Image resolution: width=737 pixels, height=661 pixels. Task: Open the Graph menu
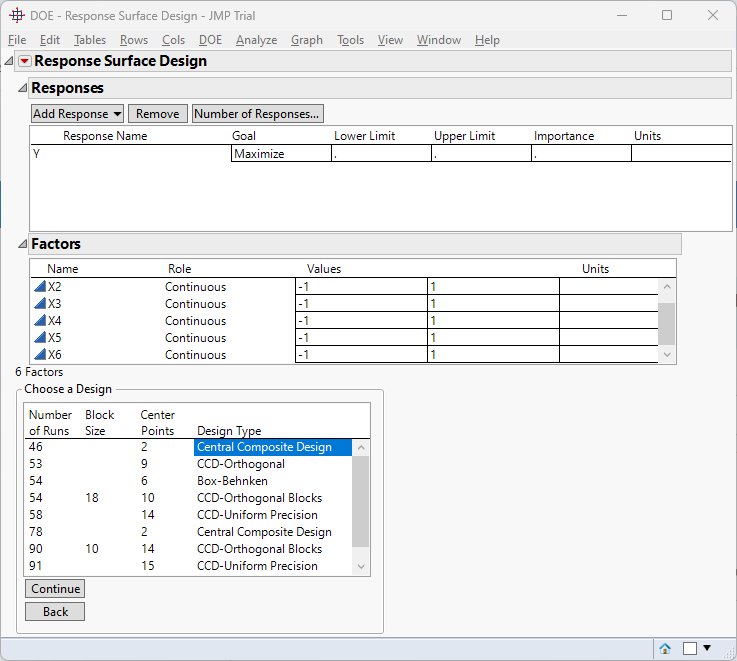306,40
